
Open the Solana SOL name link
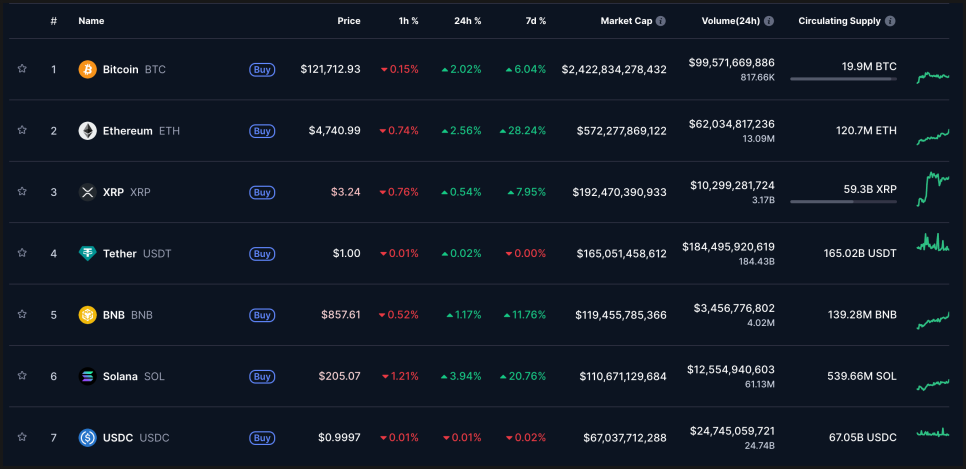[134, 376]
